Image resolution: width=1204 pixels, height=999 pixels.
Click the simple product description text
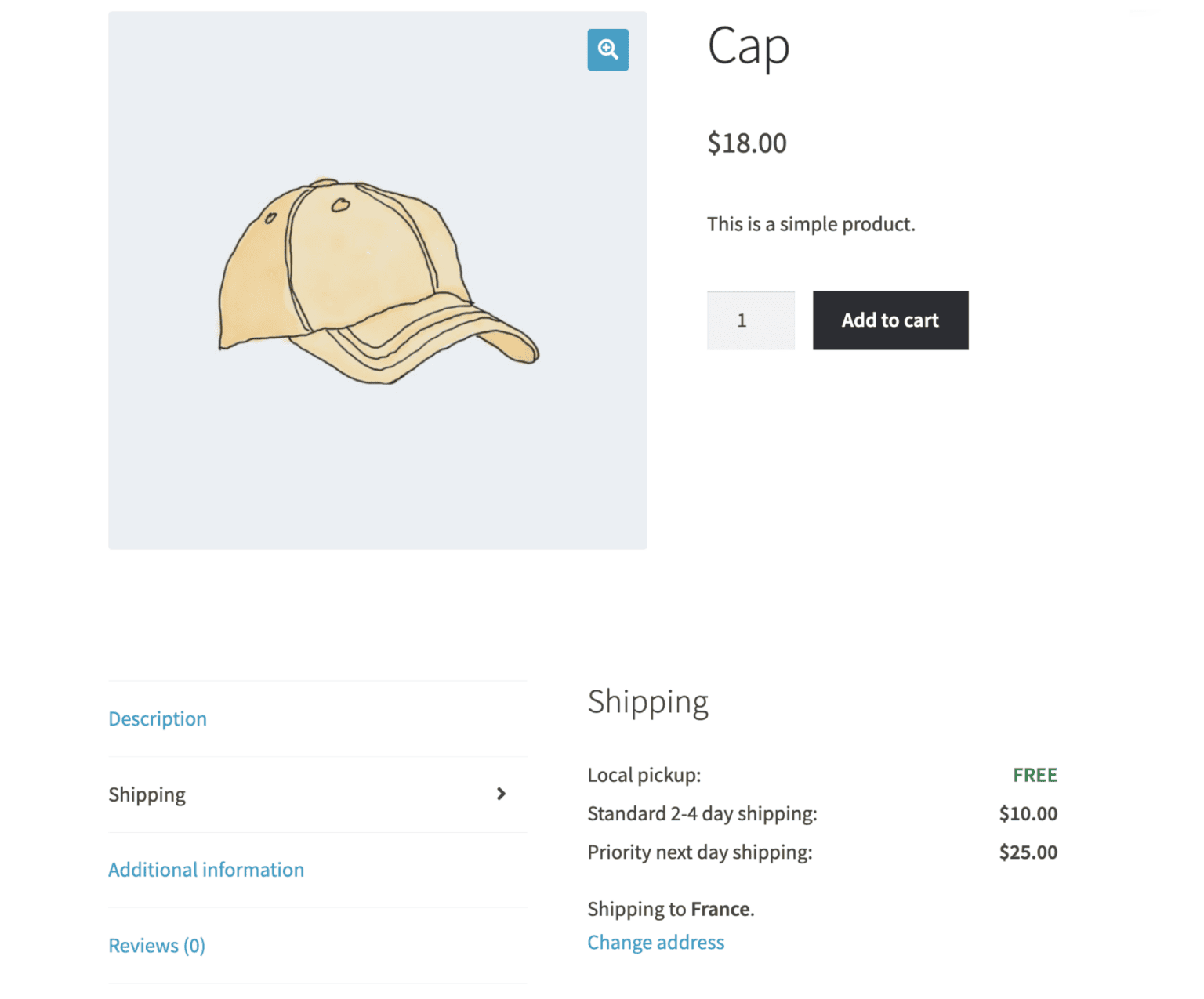[811, 224]
